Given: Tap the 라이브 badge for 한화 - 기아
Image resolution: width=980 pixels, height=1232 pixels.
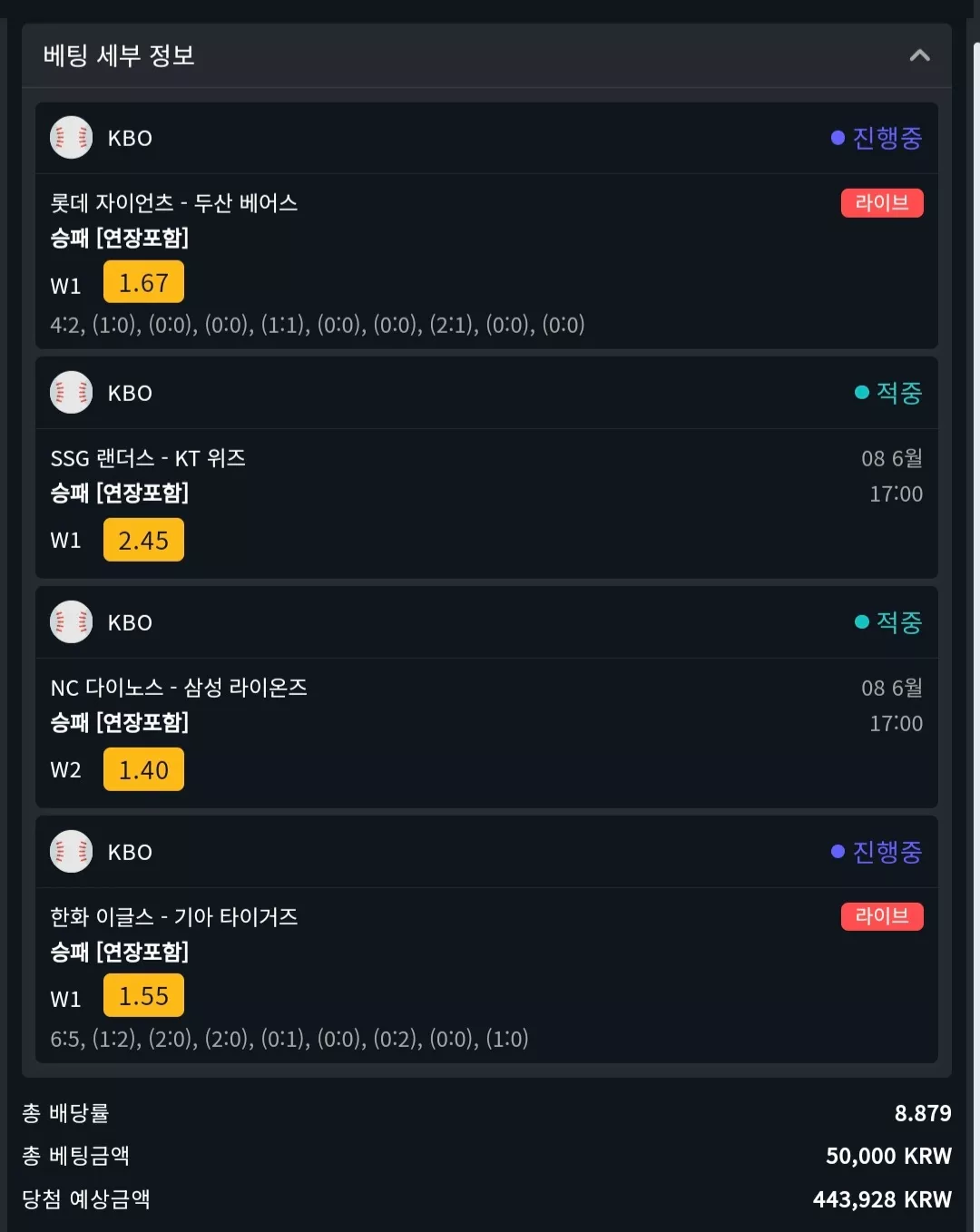Looking at the screenshot, I should [x=882, y=916].
